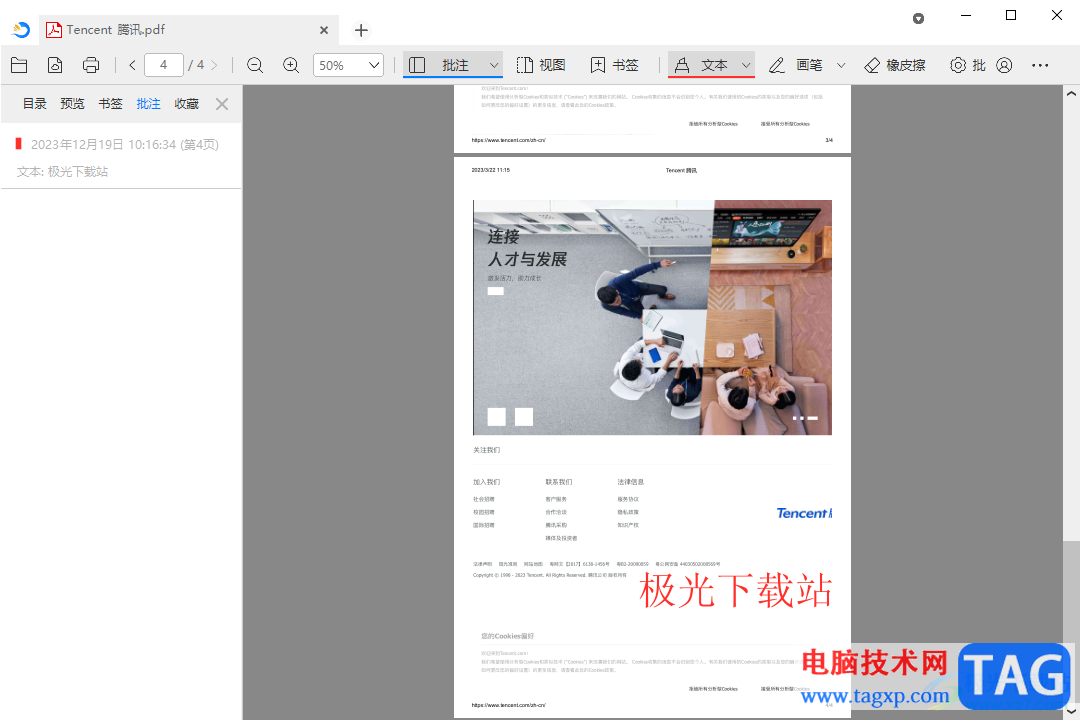Toggle the 批注 side panel button

click(x=445, y=65)
